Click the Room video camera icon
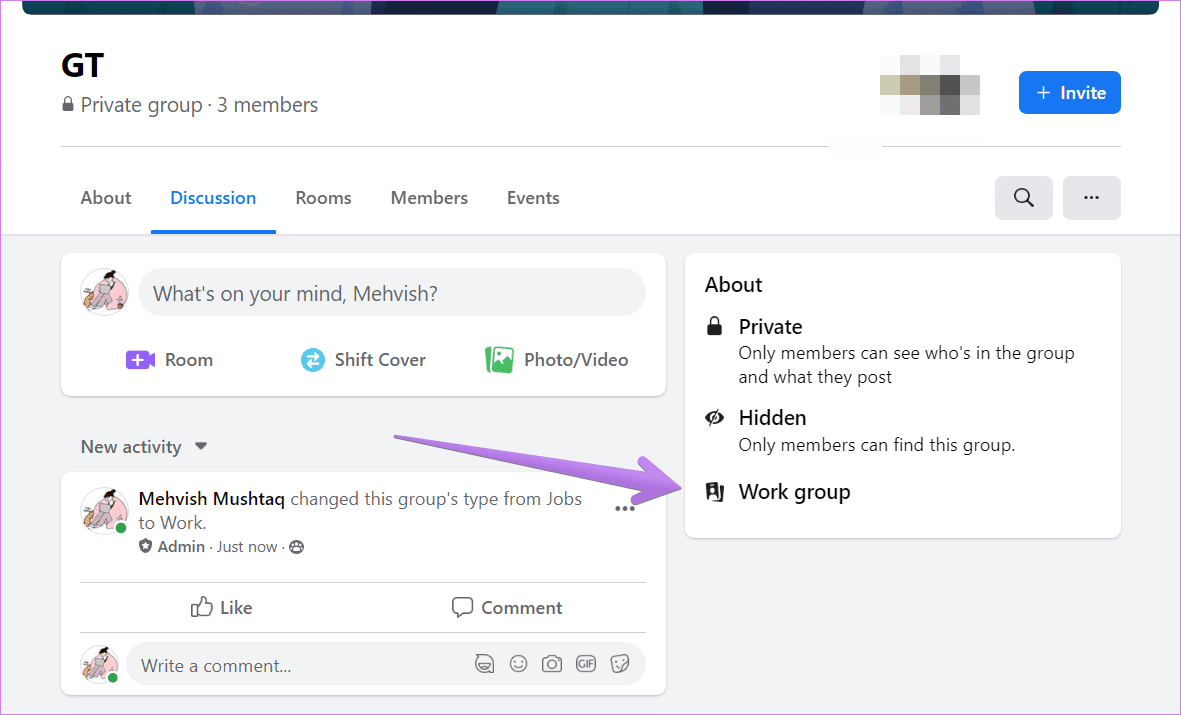 [140, 360]
